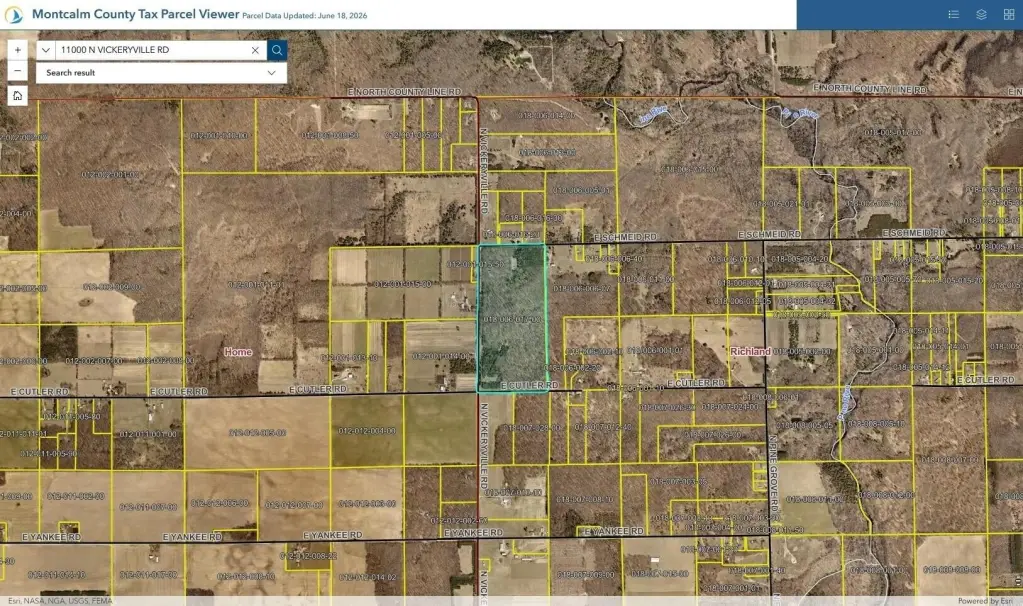Screen dimensions: 1023x606
Task: Return to default map extent home icon
Action: (18, 96)
